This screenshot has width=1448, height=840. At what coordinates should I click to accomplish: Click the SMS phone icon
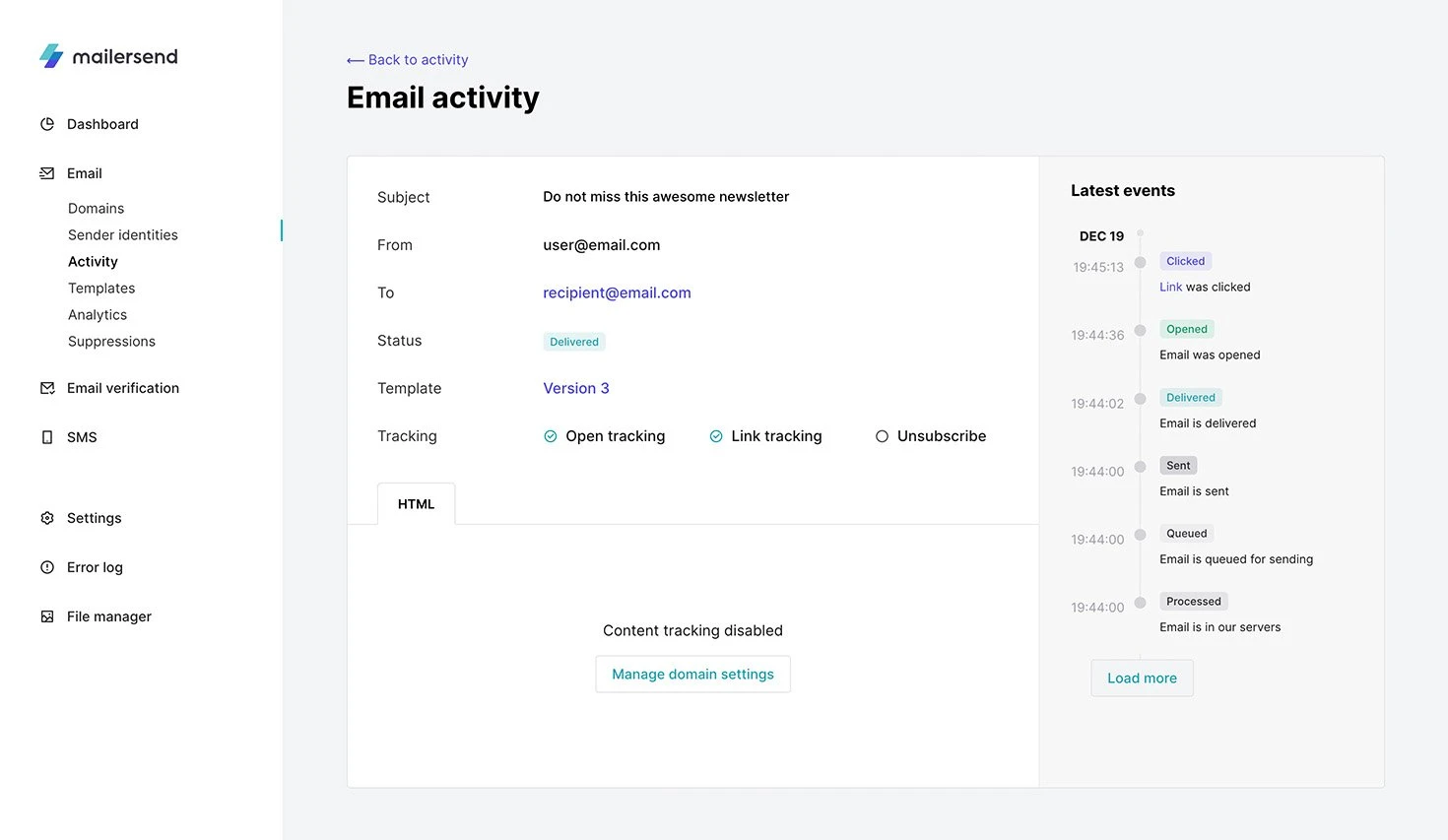pyautogui.click(x=47, y=437)
